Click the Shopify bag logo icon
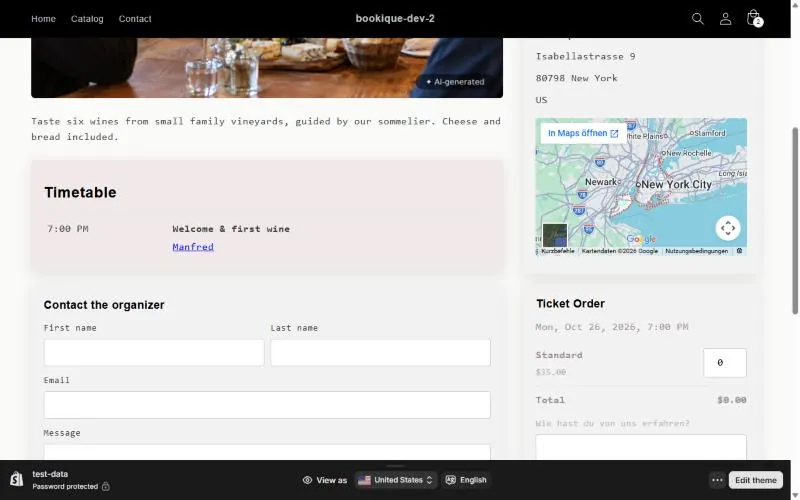Screen dimensions: 800x500 coord(16,480)
